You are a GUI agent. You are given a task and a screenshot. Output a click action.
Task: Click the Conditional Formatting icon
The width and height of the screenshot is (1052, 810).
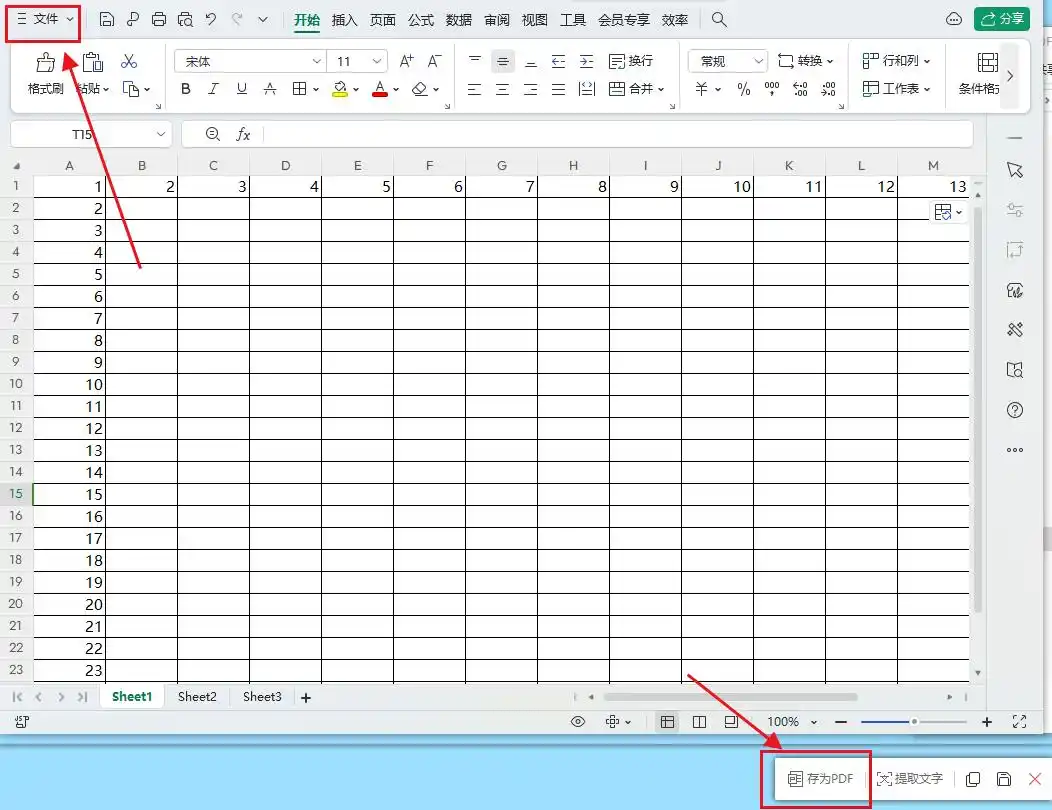point(987,62)
